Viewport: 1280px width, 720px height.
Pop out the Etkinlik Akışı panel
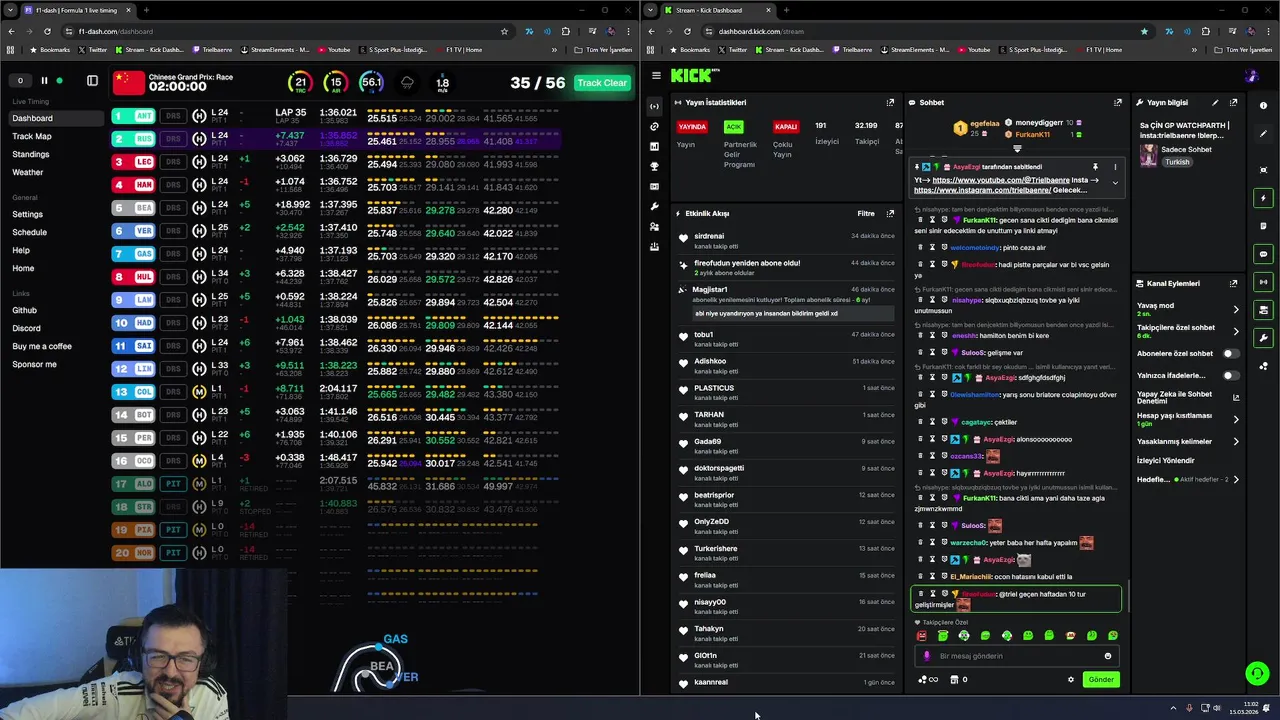890,213
